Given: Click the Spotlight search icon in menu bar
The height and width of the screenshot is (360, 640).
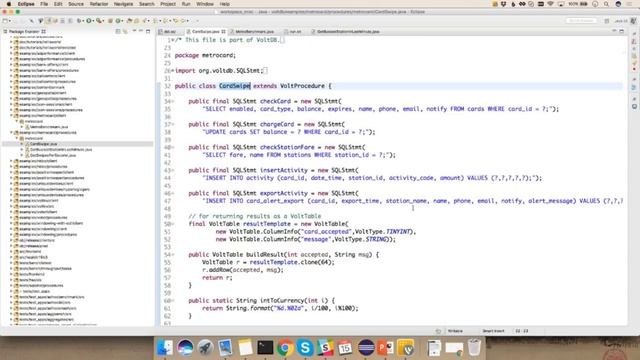Looking at the screenshot, I should pos(607,4).
